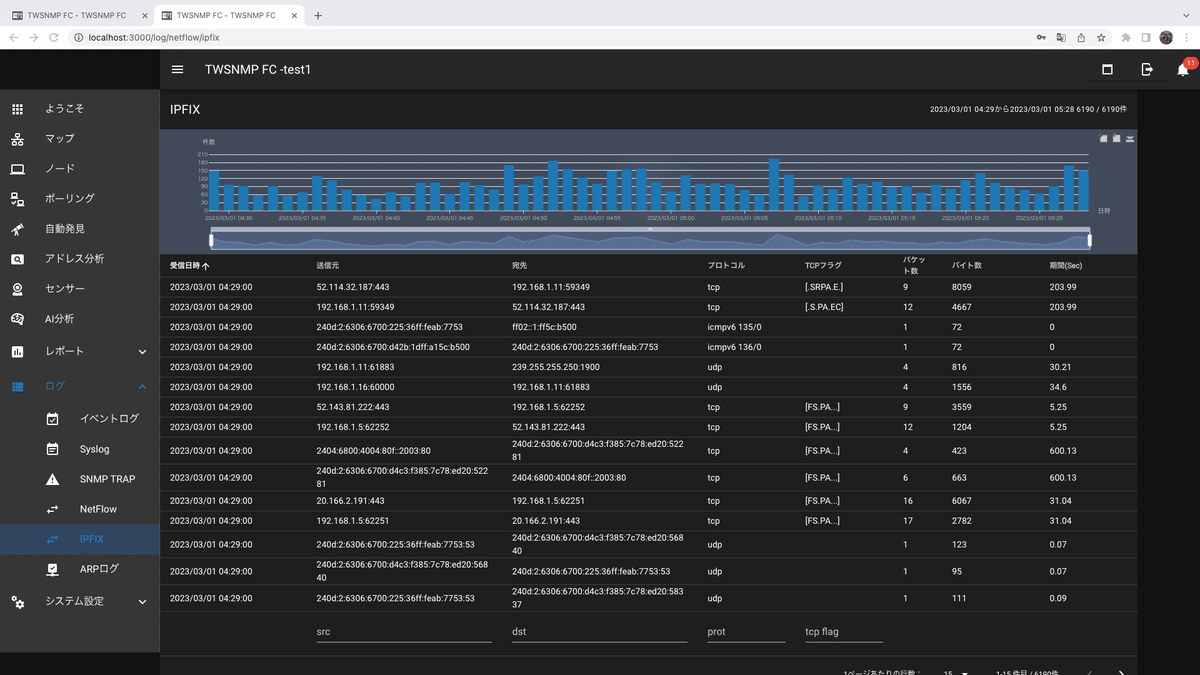Click the download icon above the chart
Viewport: 1200px width, 675px height.
click(1129, 138)
